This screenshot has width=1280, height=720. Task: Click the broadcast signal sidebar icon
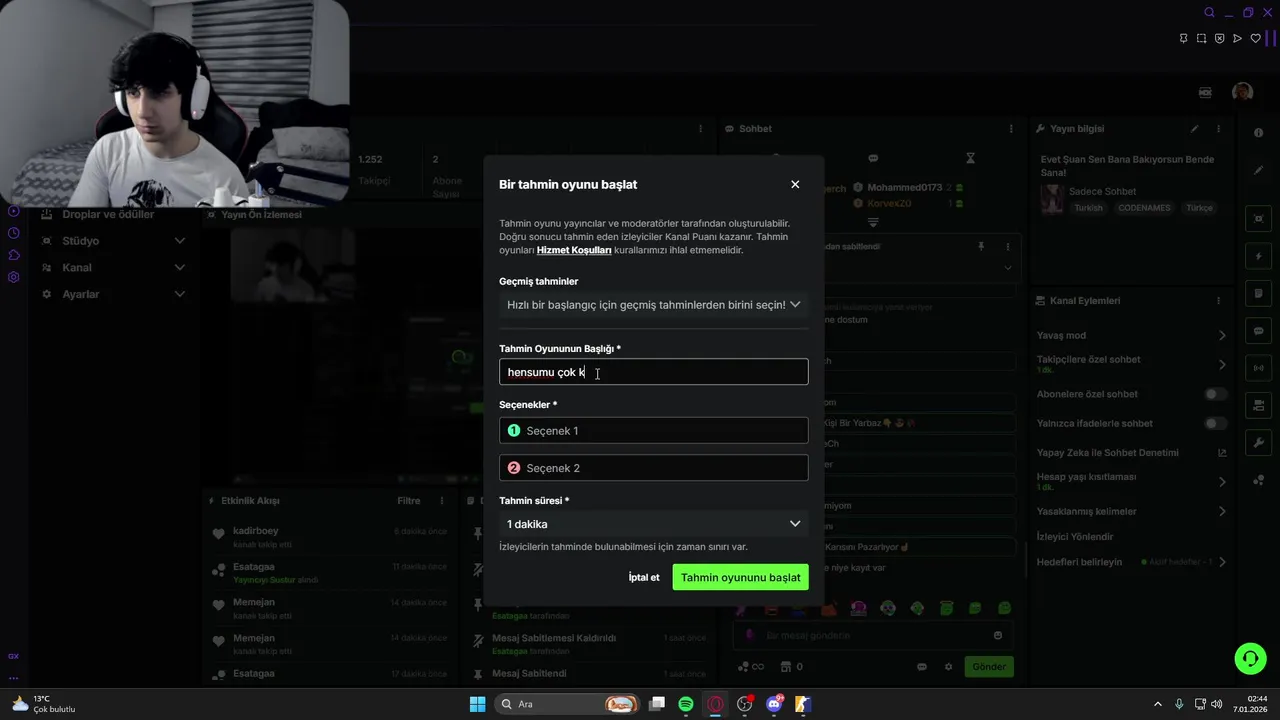[x=1258, y=368]
